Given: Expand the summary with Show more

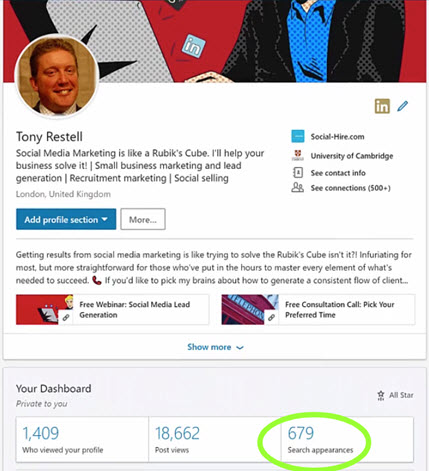Looking at the screenshot, I should pos(215,347).
